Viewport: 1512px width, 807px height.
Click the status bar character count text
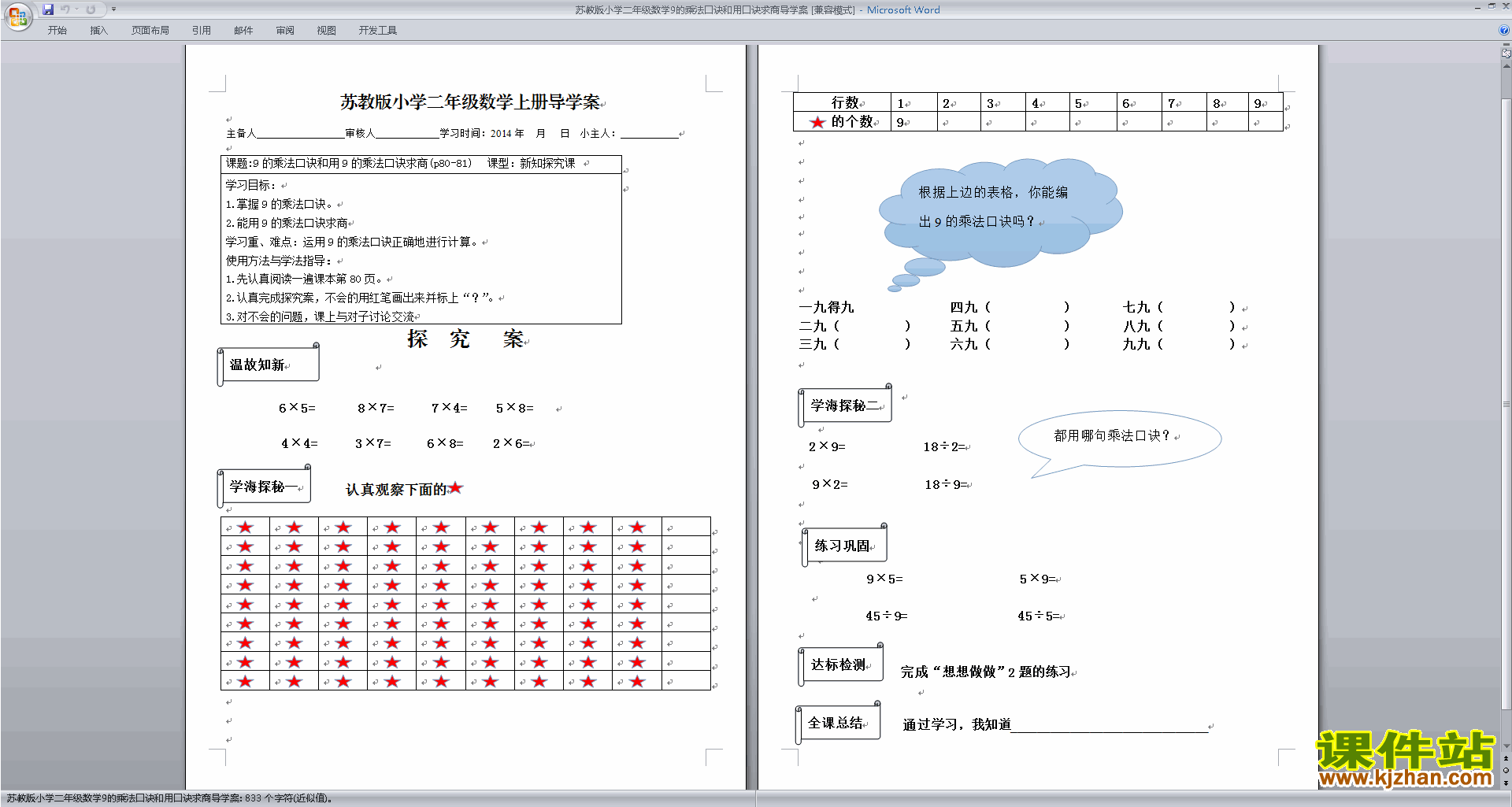coord(169,798)
